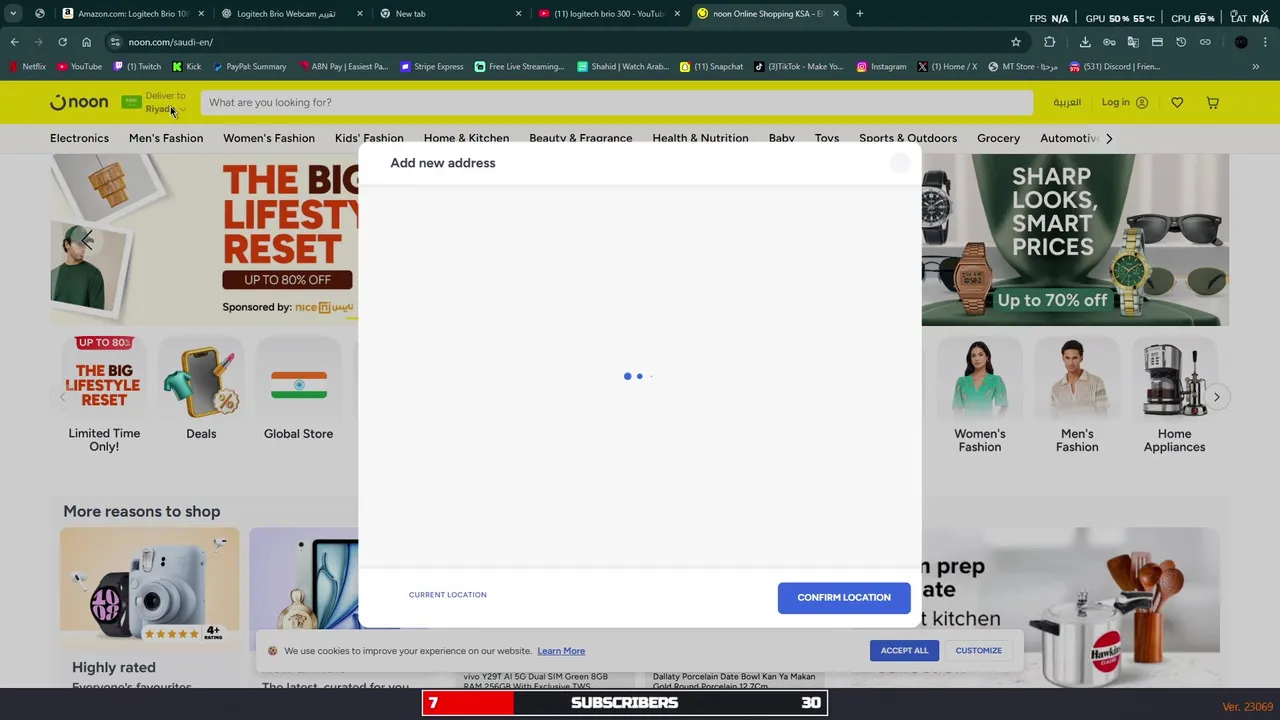Image resolution: width=1280 pixels, height=720 pixels.
Task: Open the Deals category thumbnail
Action: click(201, 388)
